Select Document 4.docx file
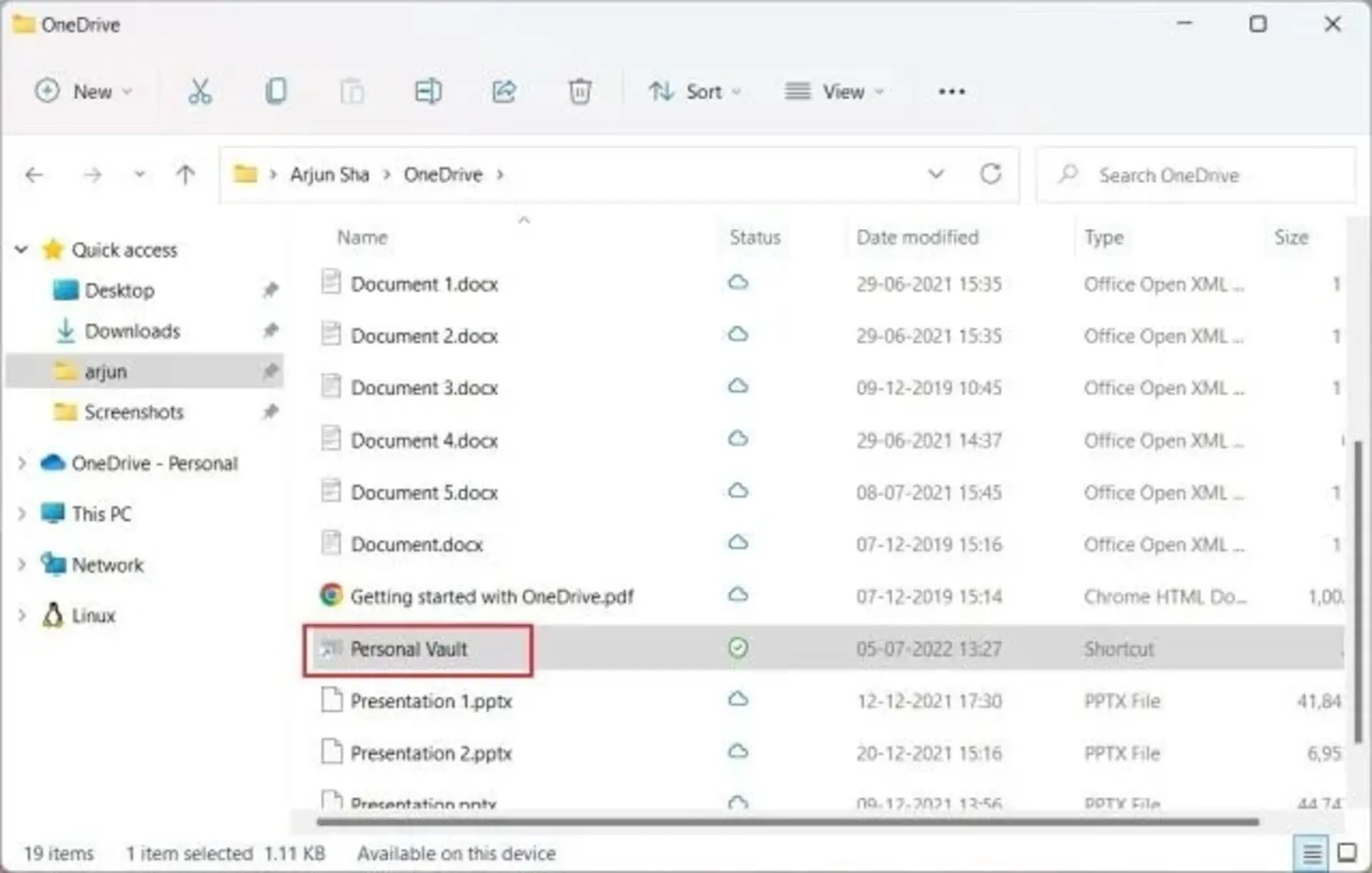1372x873 pixels. click(x=424, y=440)
